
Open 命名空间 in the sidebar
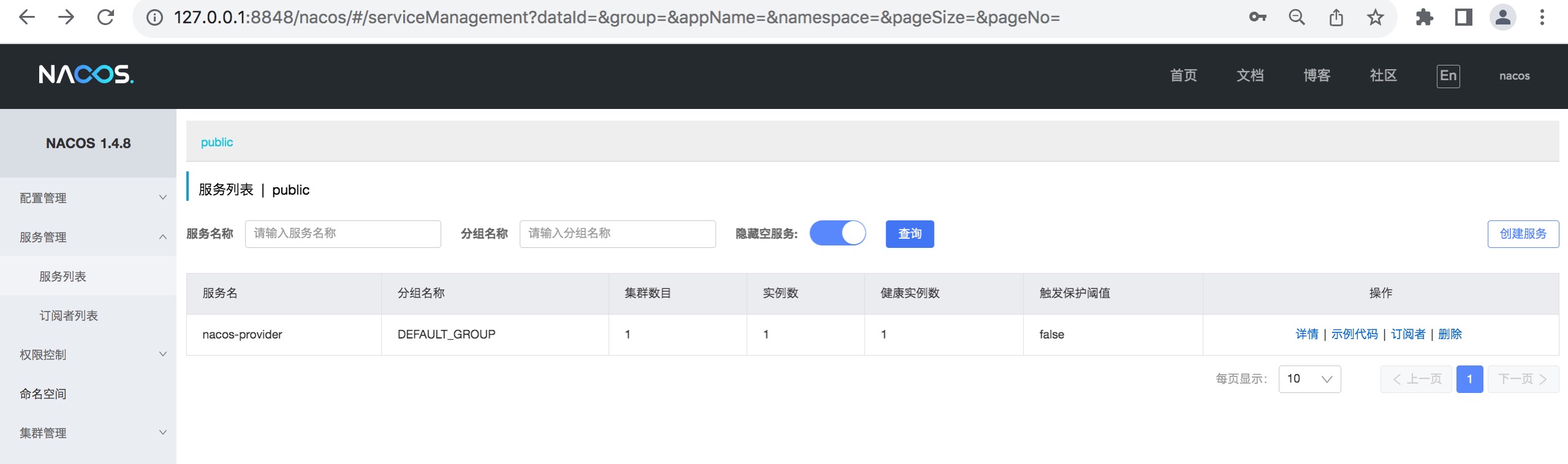click(88, 394)
